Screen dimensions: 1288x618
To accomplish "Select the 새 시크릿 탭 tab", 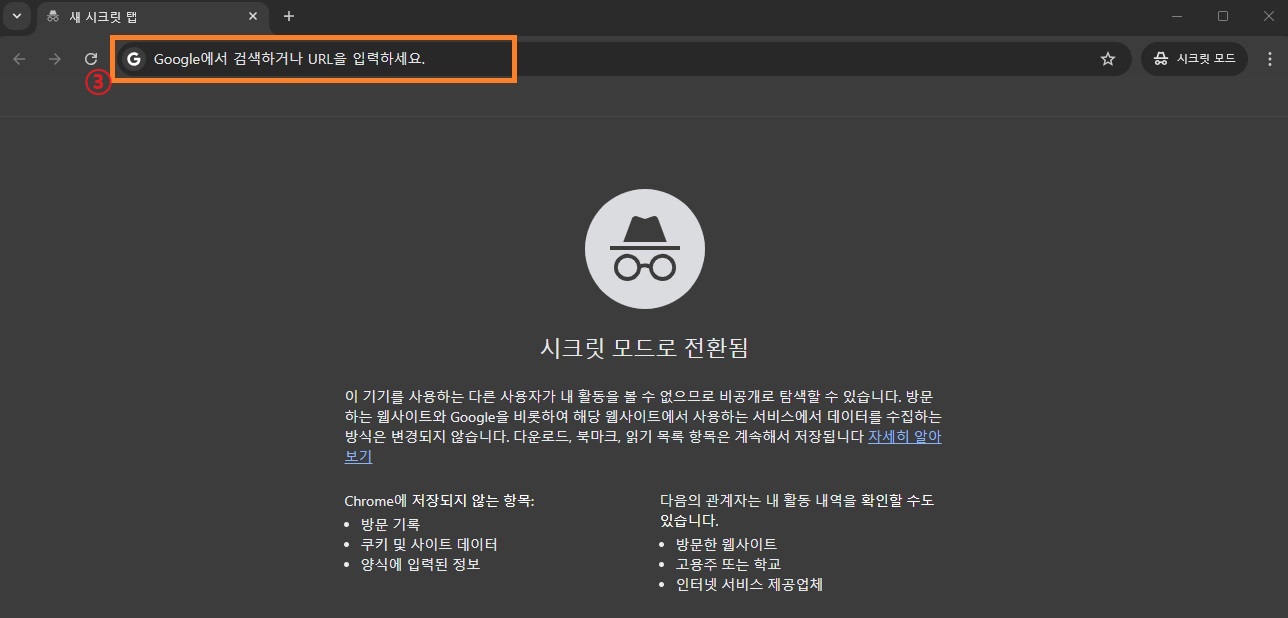I will [x=151, y=17].
